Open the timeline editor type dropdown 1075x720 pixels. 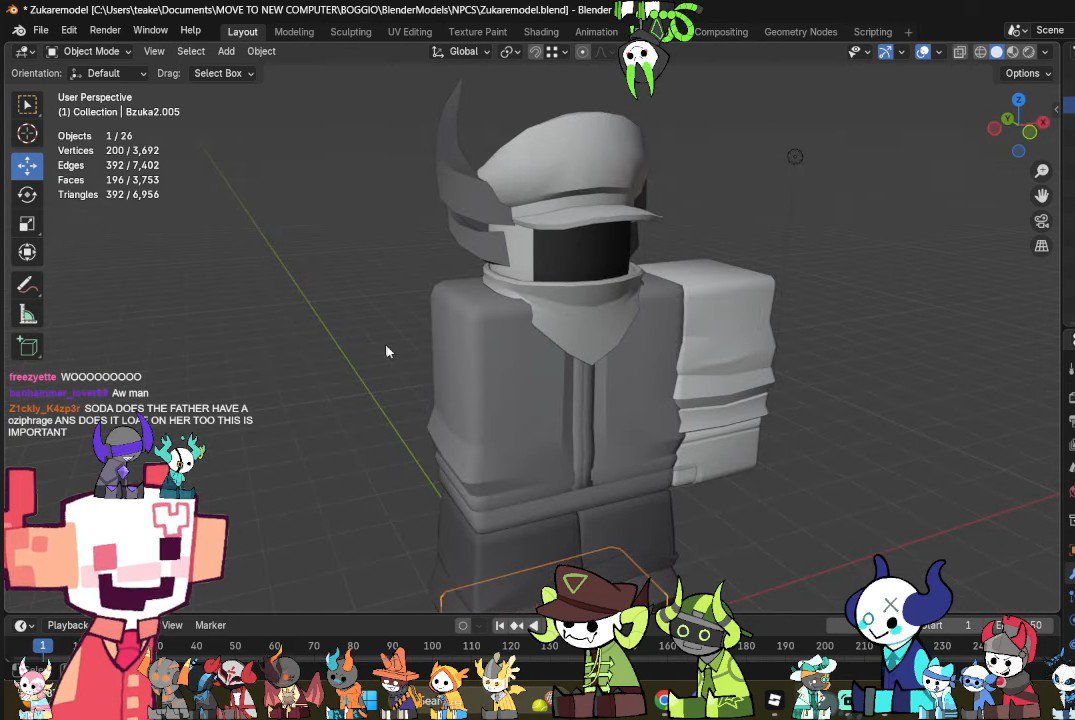coord(25,625)
